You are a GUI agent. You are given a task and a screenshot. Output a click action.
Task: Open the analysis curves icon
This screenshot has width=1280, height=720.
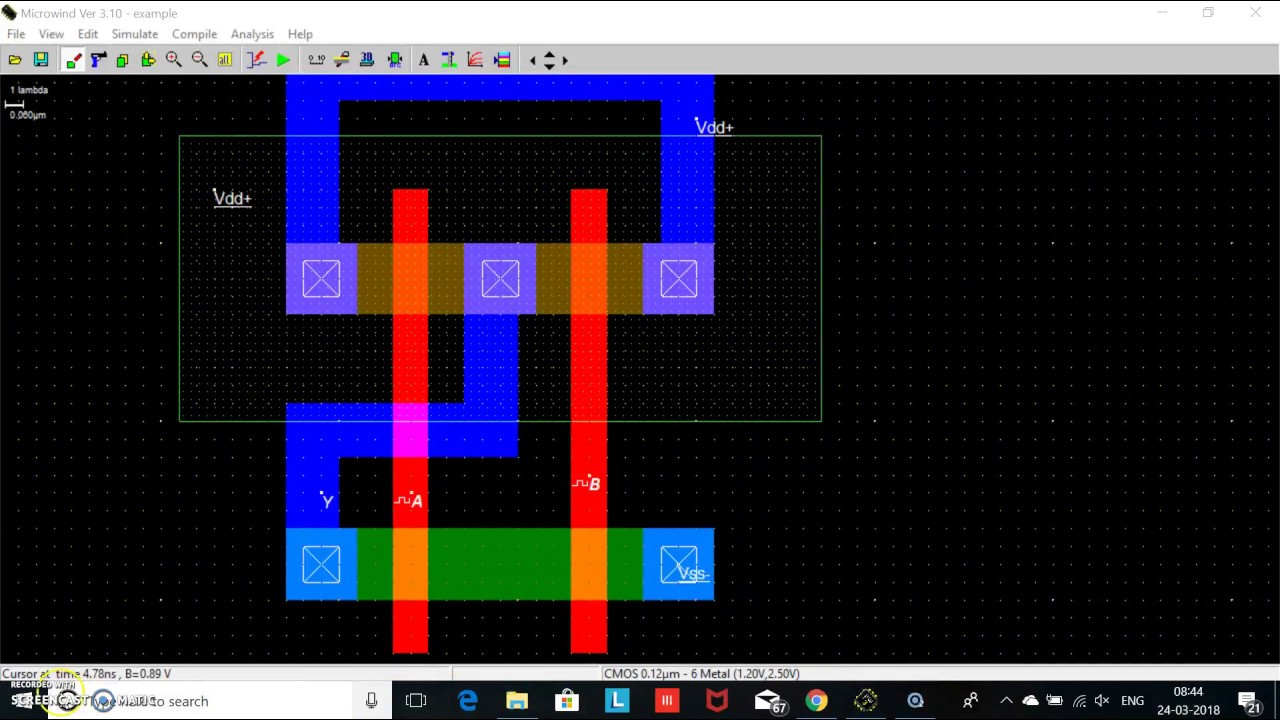point(475,60)
